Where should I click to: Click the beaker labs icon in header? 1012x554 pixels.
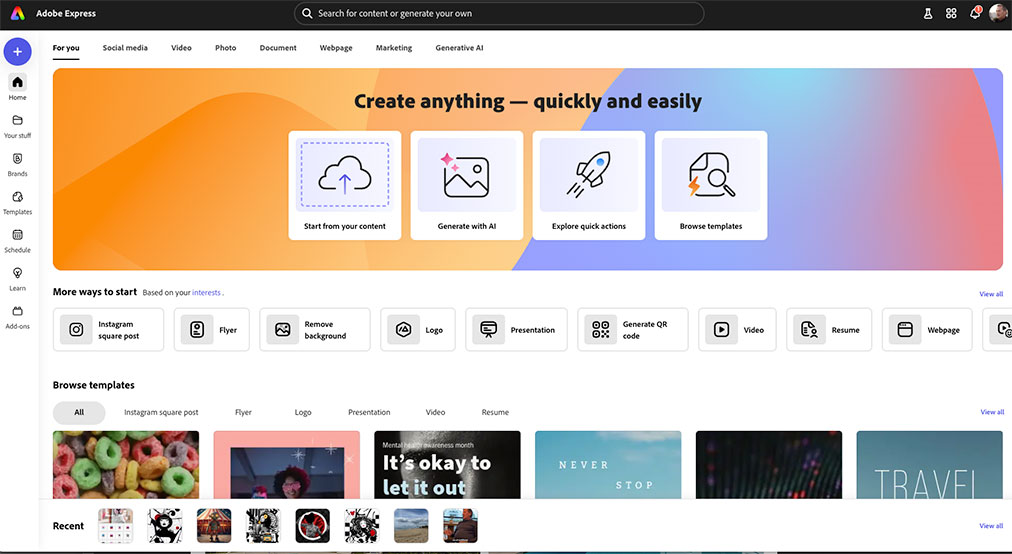[x=927, y=14]
